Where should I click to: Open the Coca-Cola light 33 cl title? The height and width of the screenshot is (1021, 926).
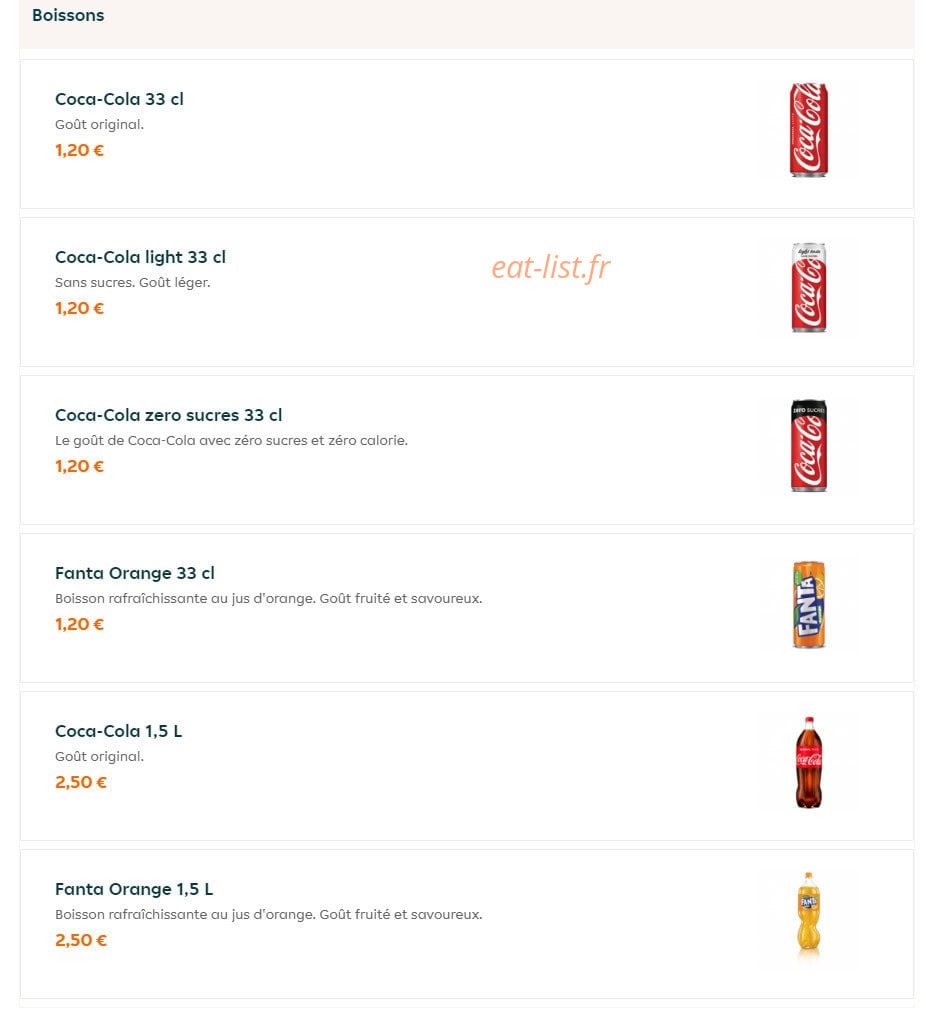(140, 257)
